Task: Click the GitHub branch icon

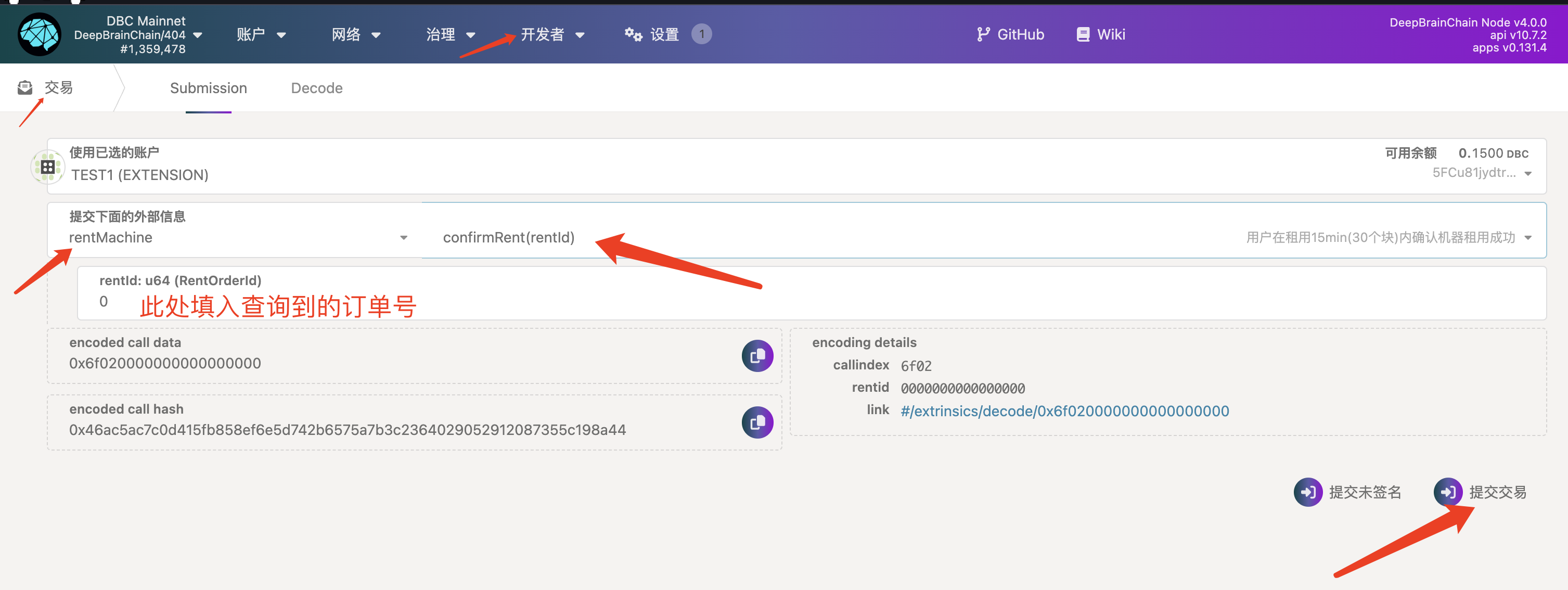Action: [982, 34]
